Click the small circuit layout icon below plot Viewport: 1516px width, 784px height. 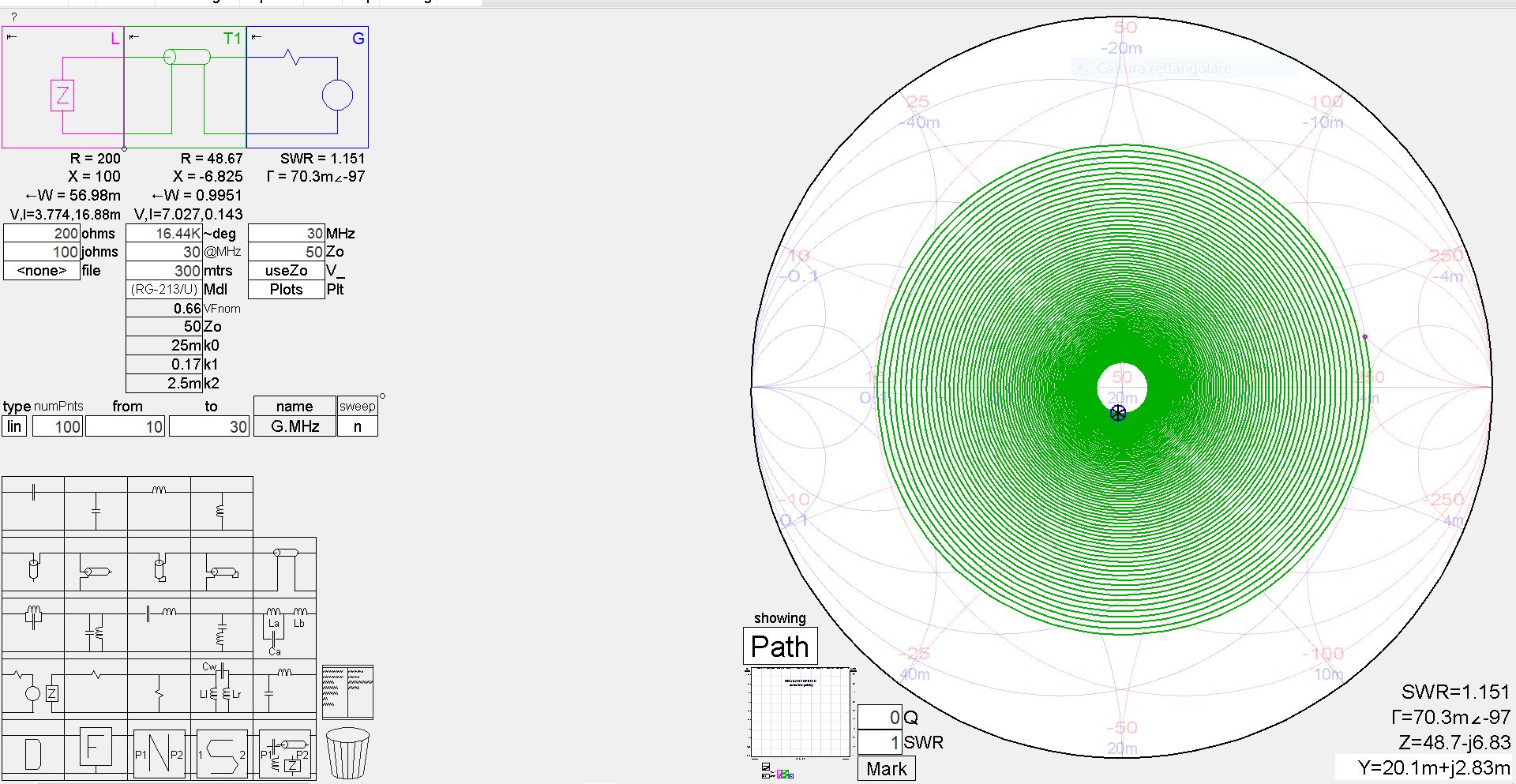[777, 771]
